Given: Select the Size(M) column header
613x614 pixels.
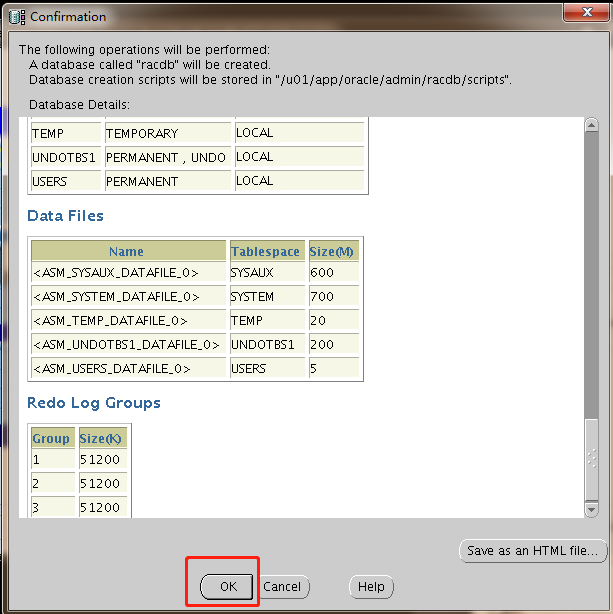Looking at the screenshot, I should pos(333,251).
